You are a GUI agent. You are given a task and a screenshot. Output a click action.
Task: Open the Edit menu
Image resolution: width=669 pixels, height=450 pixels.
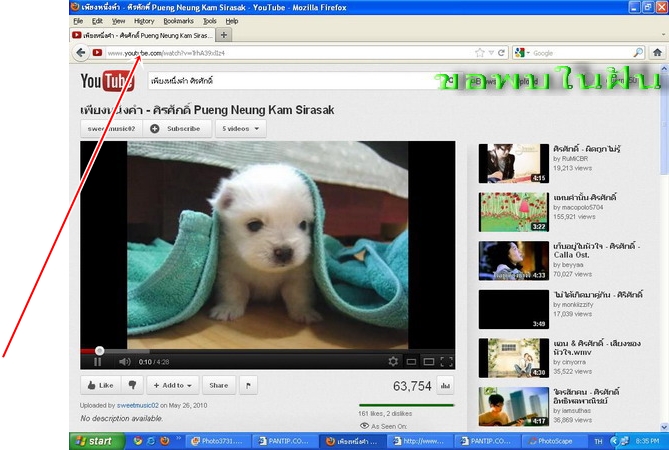pyautogui.click(x=97, y=21)
